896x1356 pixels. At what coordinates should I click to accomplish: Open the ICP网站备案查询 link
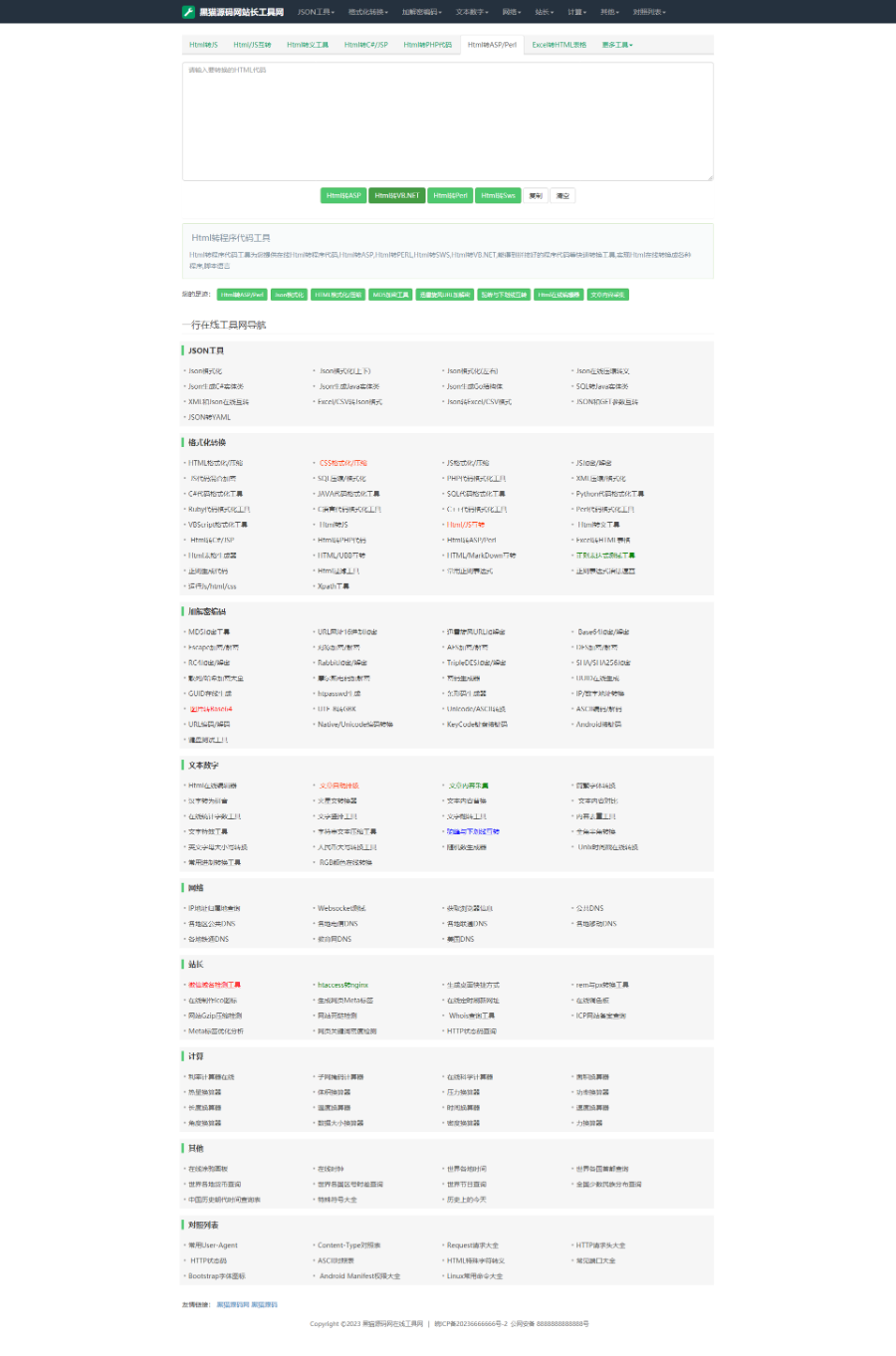click(601, 1016)
